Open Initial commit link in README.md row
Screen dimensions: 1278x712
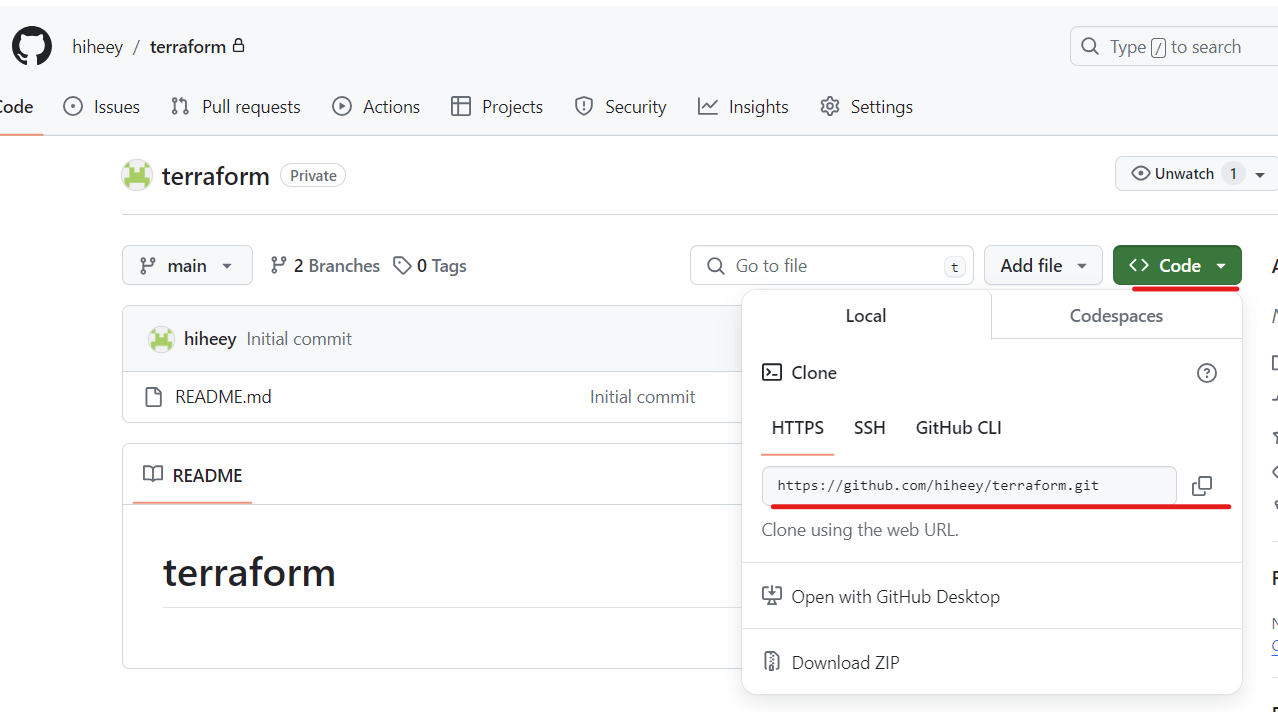[642, 397]
